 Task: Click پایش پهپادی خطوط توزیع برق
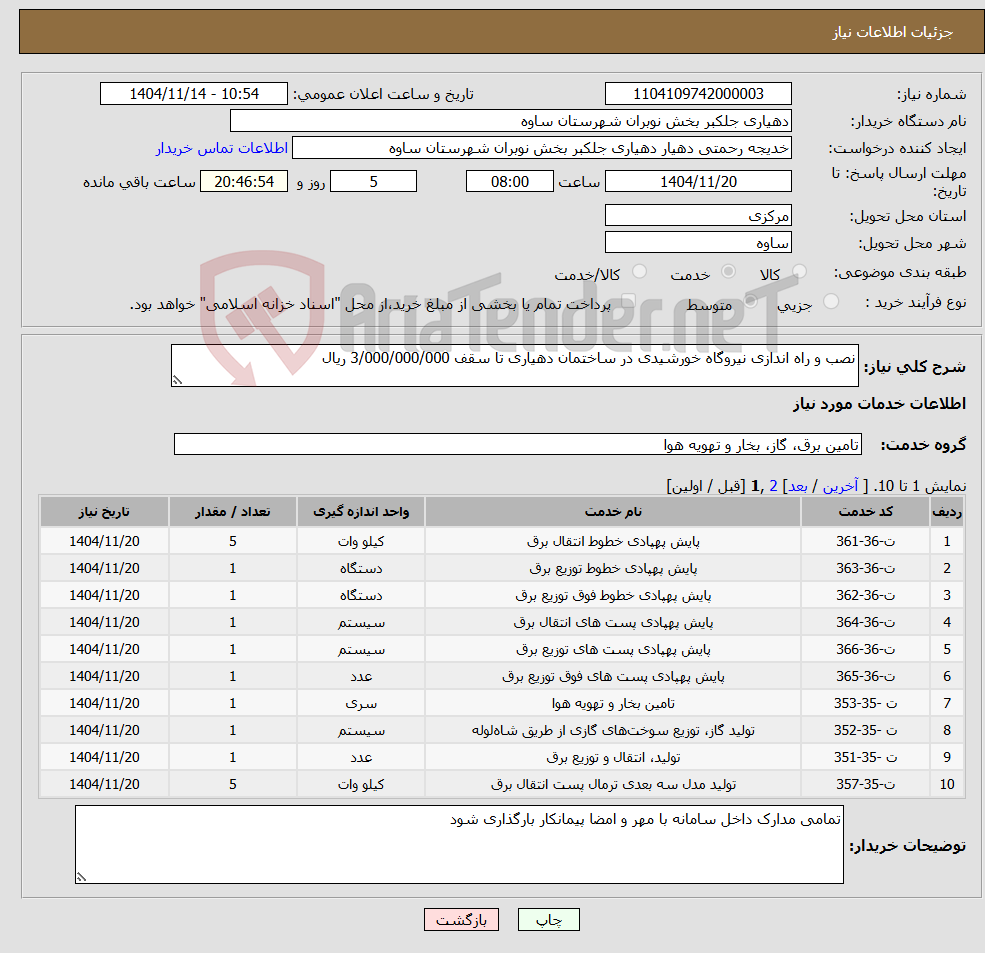point(613,569)
